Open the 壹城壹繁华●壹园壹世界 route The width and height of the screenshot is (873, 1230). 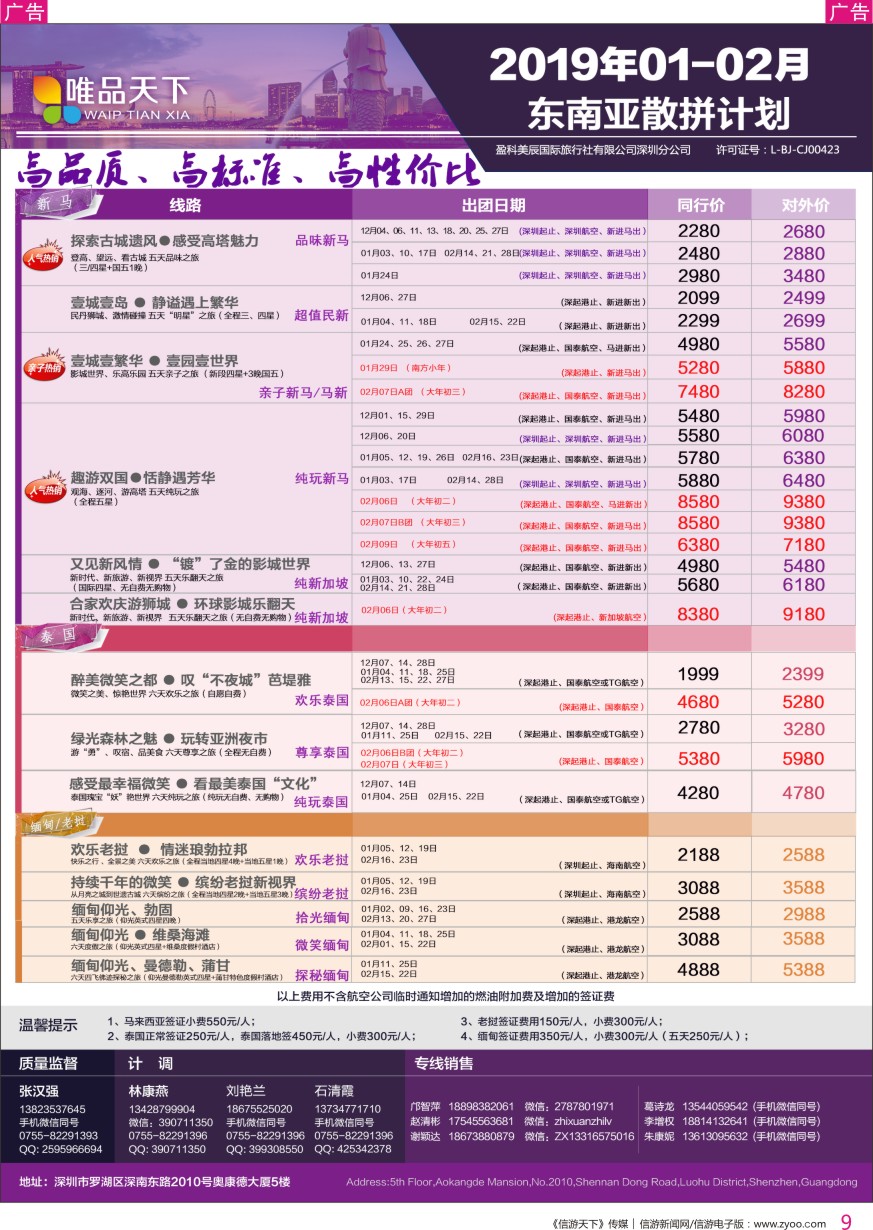tap(154, 360)
